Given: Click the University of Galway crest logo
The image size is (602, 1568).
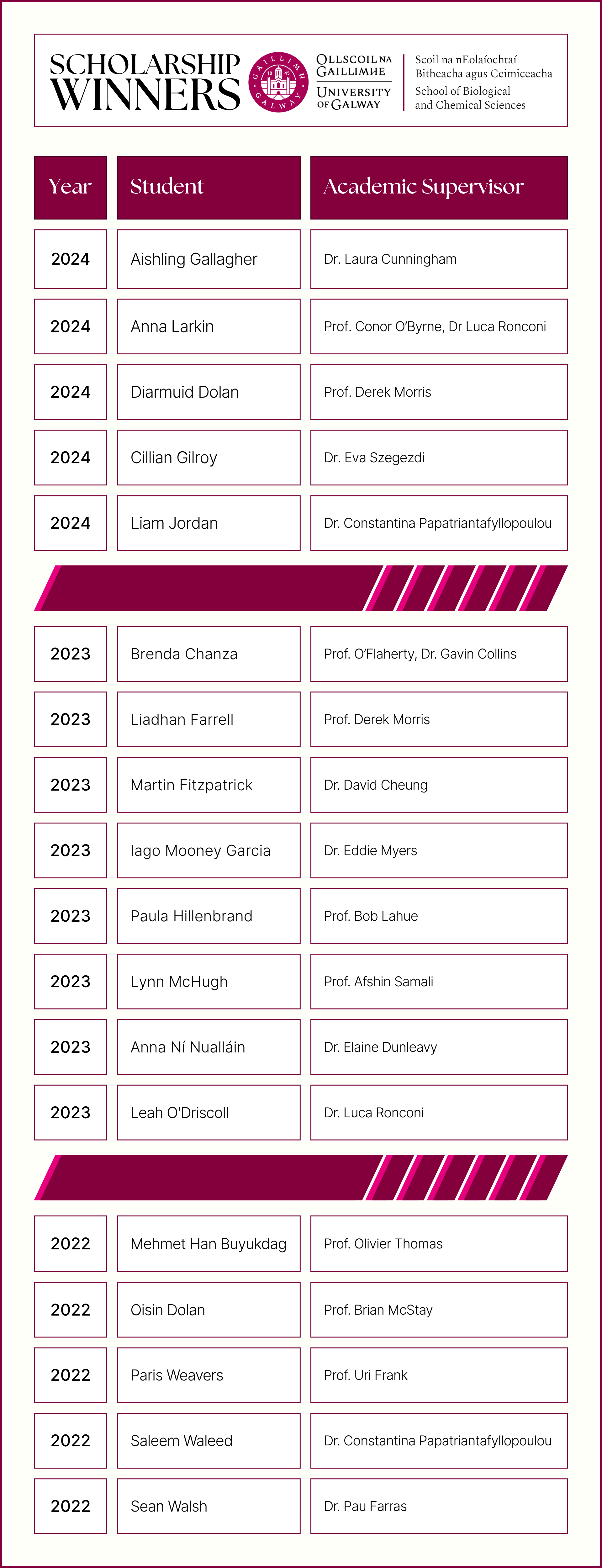Looking at the screenshot, I should (278, 82).
